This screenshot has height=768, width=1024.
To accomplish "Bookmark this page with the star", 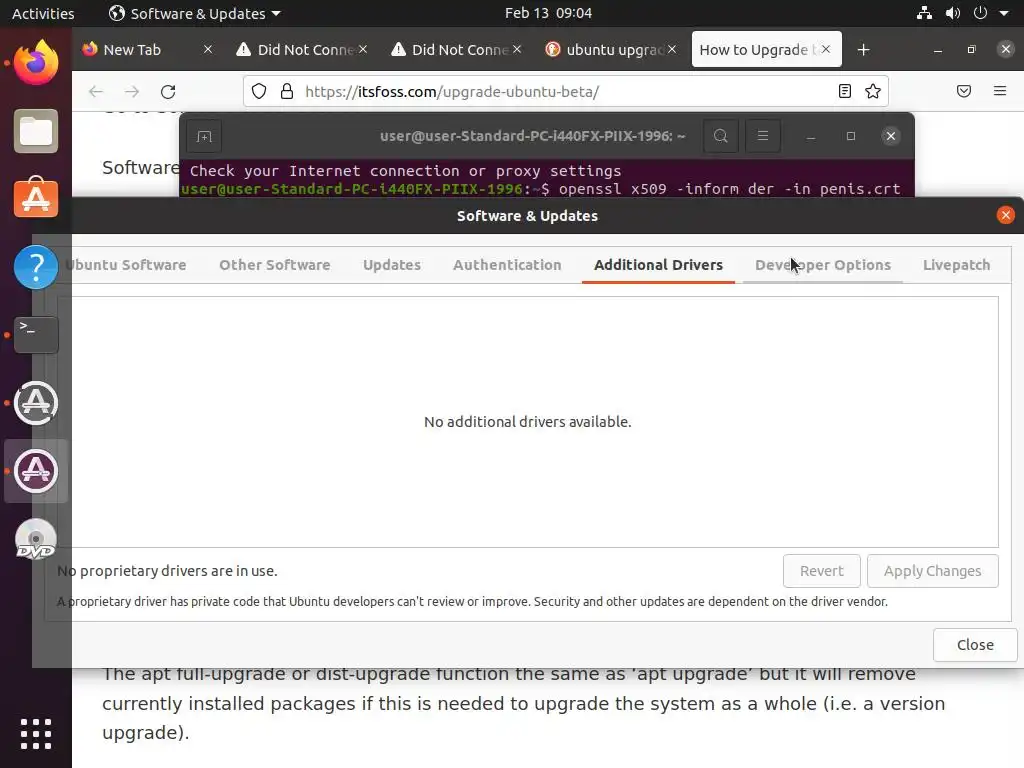I will (x=872, y=91).
